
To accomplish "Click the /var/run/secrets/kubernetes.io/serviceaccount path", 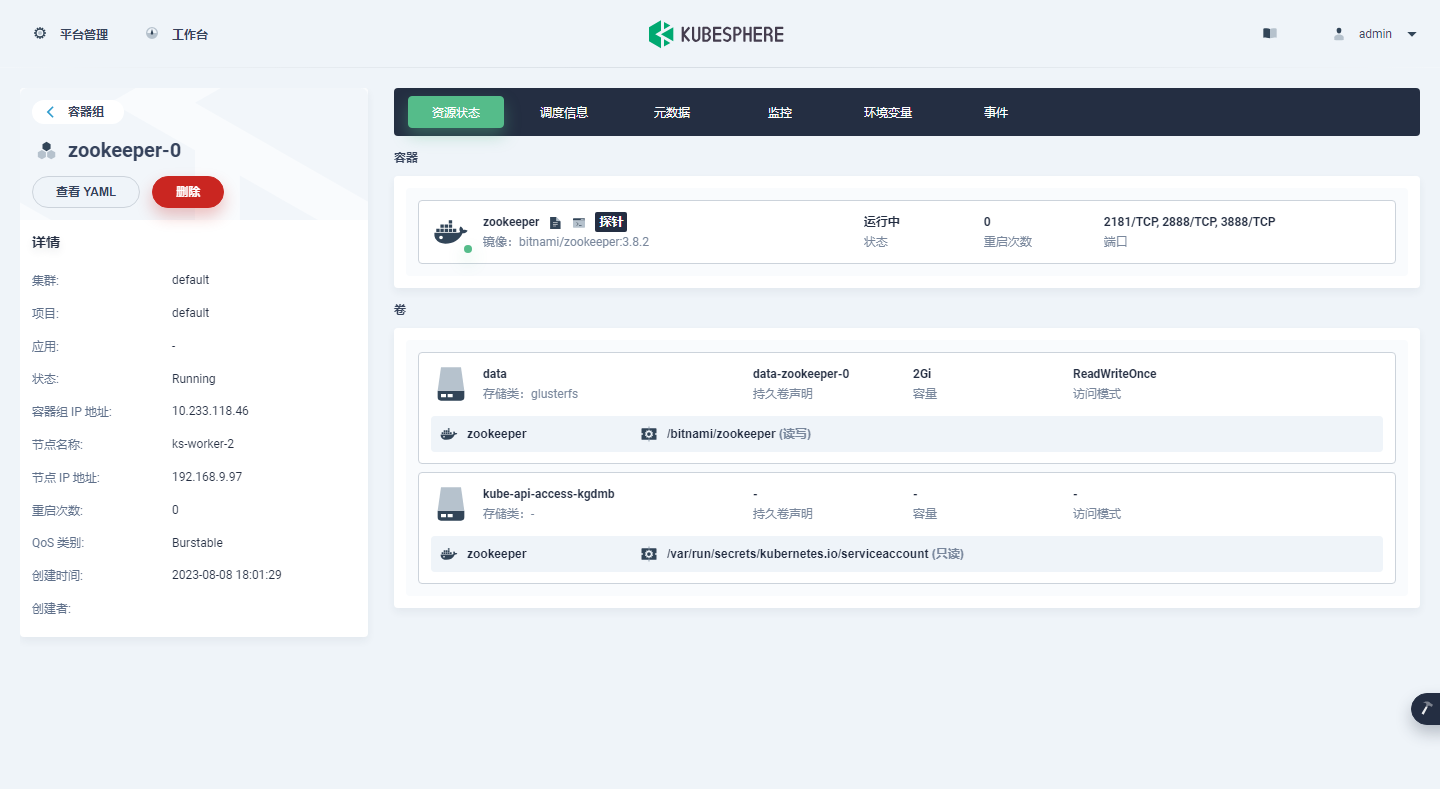I will point(798,554).
